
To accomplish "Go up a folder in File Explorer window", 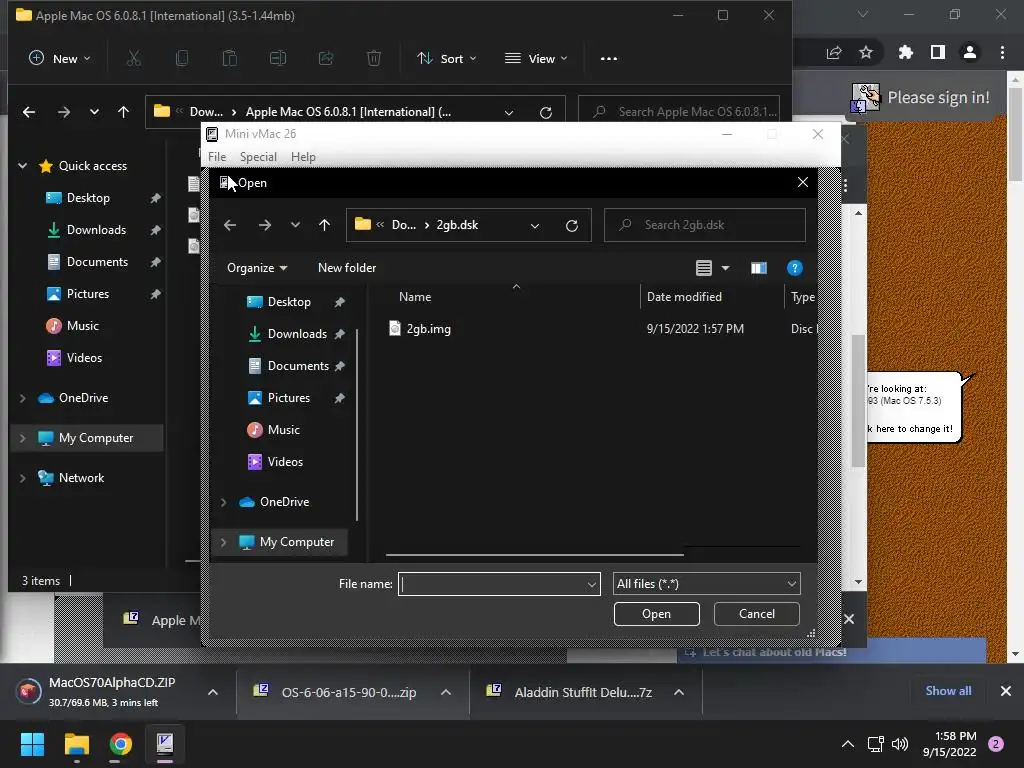I will pos(123,112).
